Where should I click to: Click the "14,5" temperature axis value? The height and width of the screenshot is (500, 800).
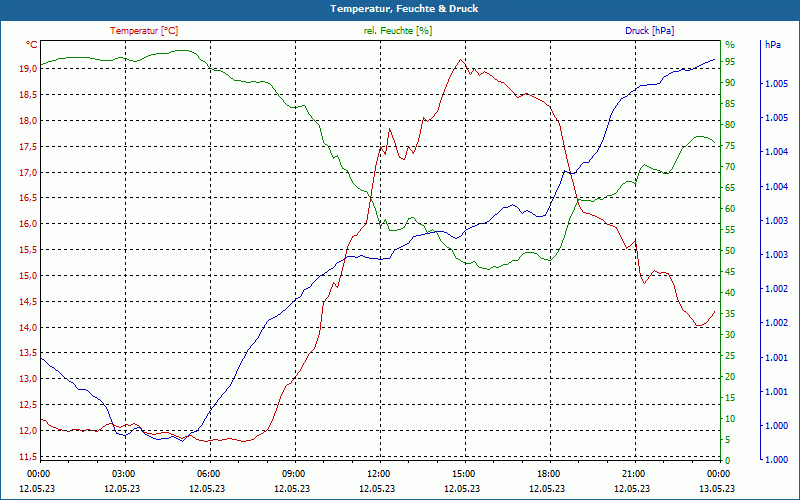(x=28, y=302)
